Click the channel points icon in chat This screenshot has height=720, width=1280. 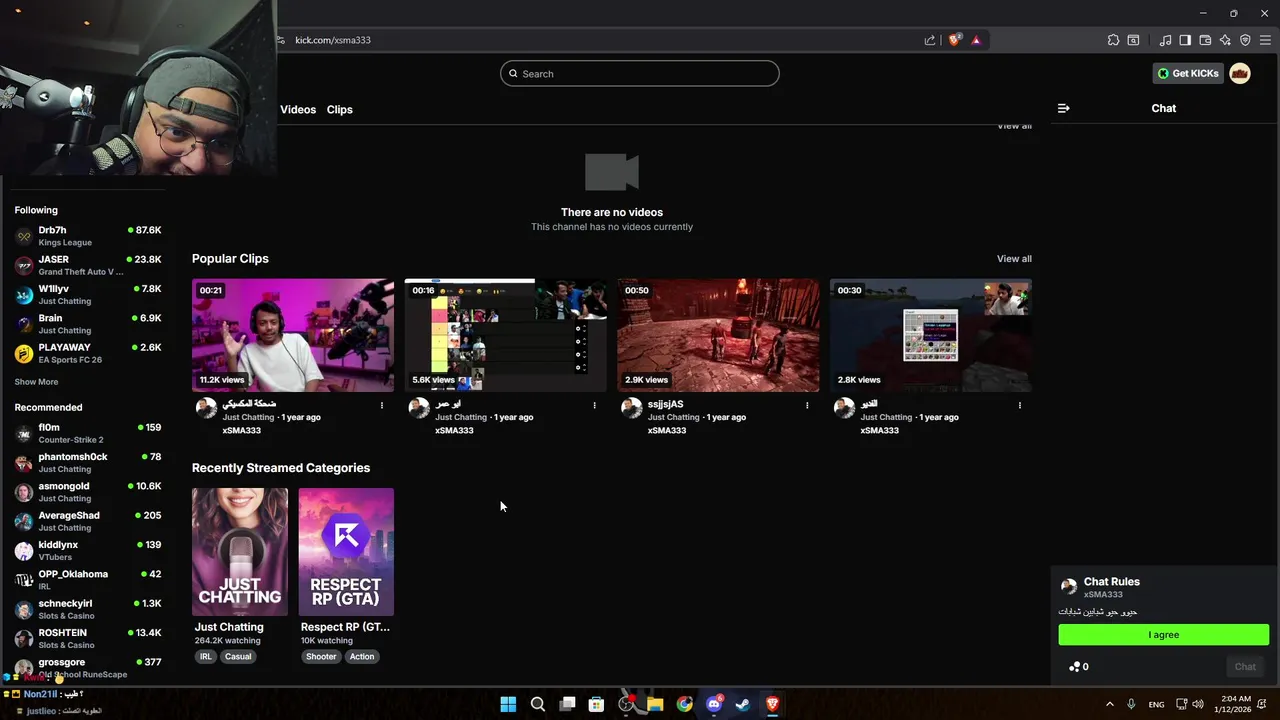1075,667
